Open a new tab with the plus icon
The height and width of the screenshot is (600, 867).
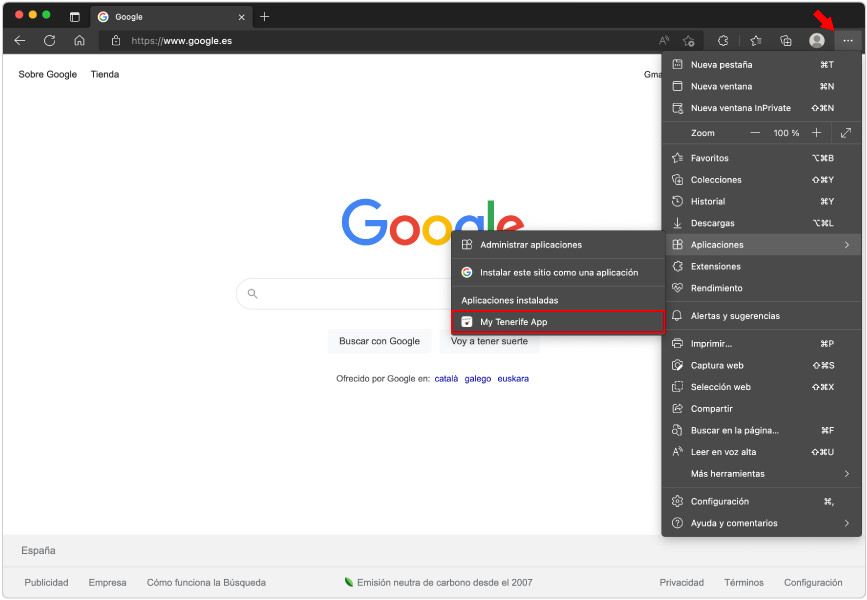[262, 17]
